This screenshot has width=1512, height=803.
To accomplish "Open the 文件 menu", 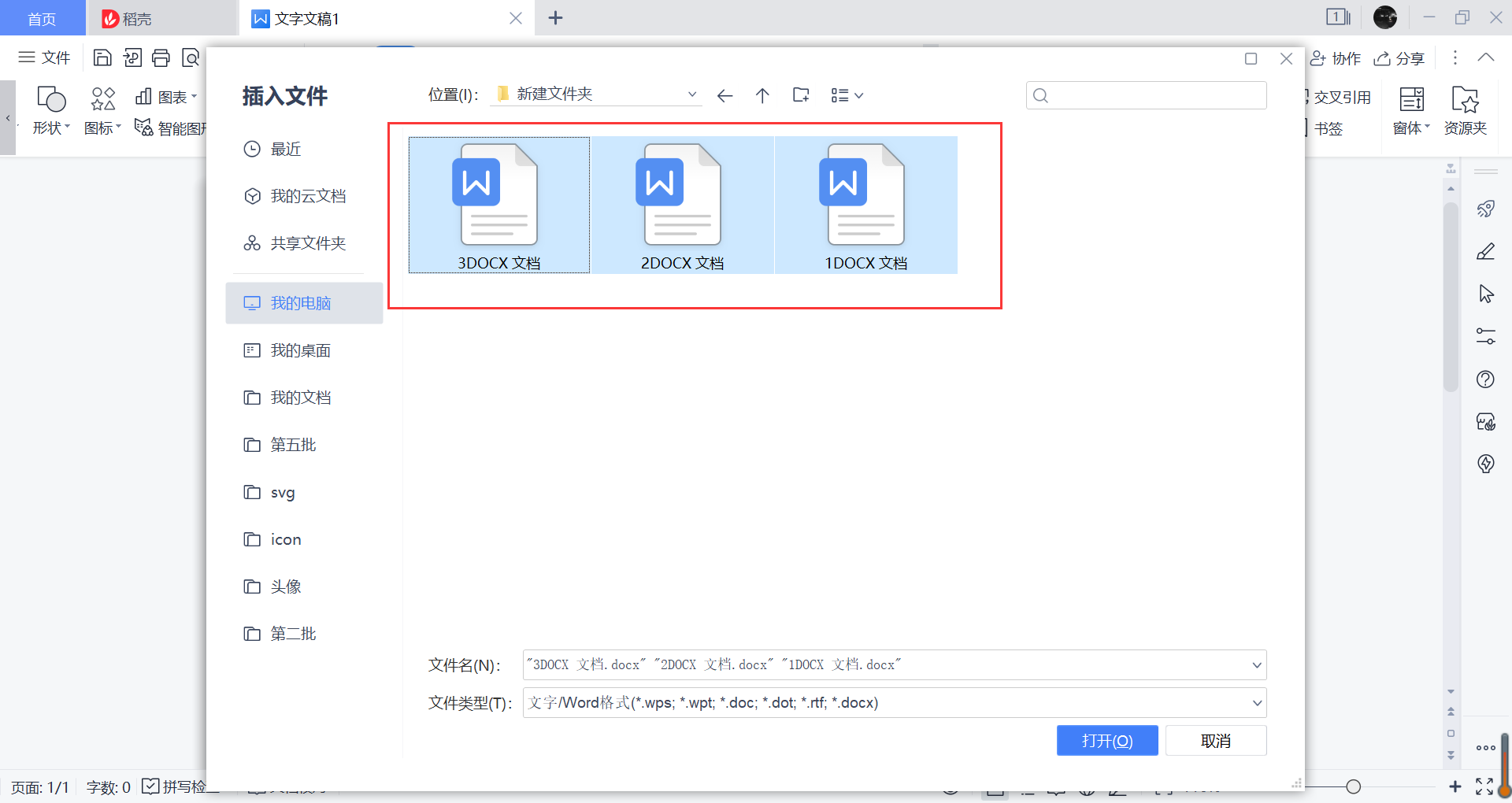I will 45,57.
